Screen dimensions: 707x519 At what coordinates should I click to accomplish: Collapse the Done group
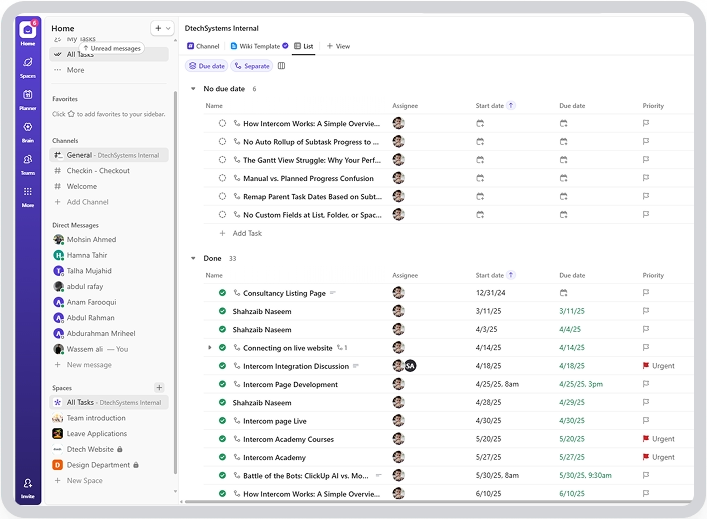coord(193,258)
